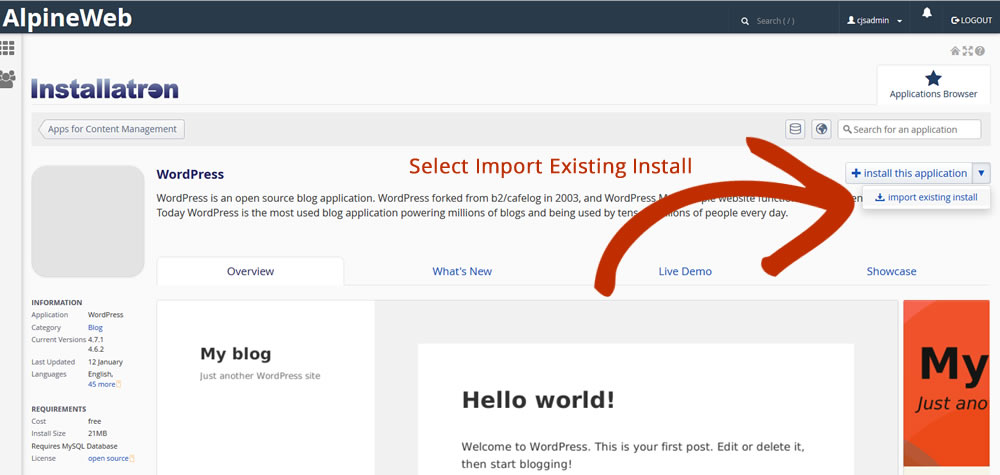The width and height of the screenshot is (1000, 475).
Task: Open the Live Demo tab
Action: [x=685, y=271]
